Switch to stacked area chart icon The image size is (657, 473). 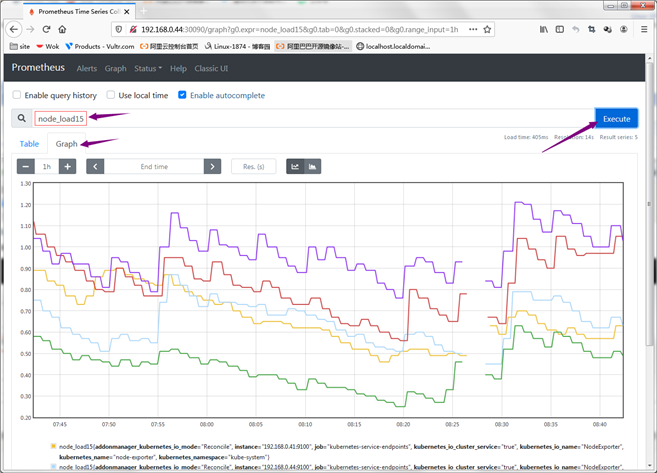tap(313, 166)
